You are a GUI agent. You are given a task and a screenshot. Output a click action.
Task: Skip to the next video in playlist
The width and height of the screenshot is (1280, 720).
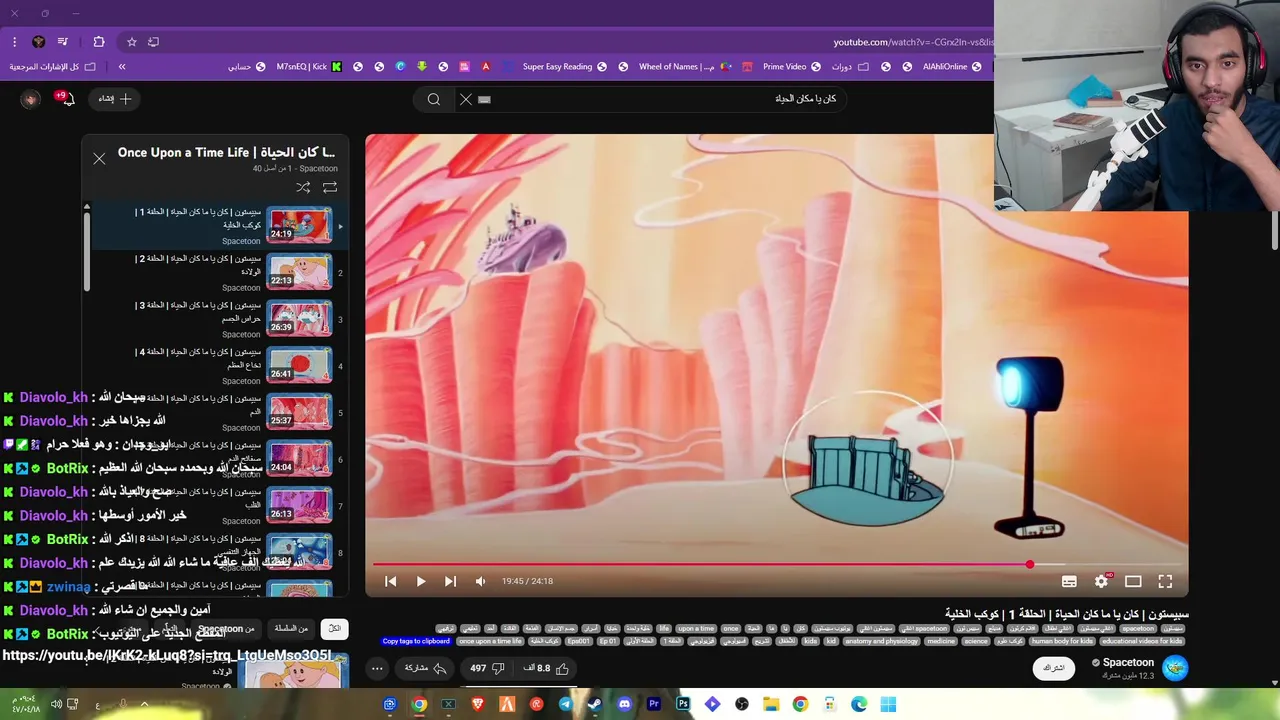[450, 581]
